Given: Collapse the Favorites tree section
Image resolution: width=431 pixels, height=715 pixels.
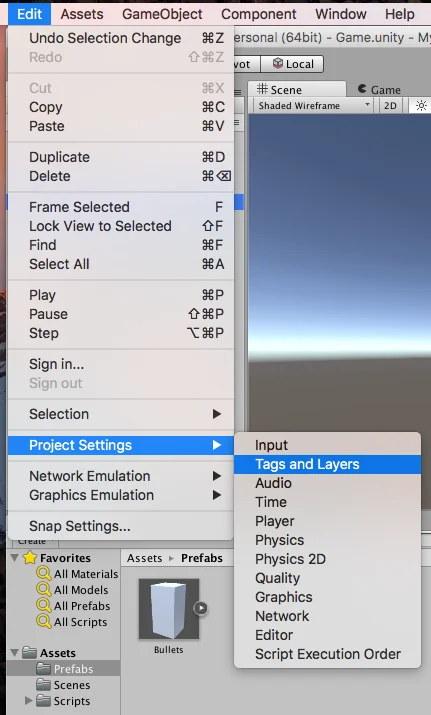Looking at the screenshot, I should (15, 557).
